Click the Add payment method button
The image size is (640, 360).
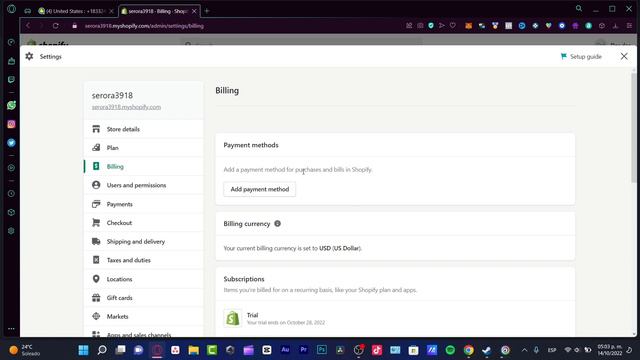pos(260,189)
